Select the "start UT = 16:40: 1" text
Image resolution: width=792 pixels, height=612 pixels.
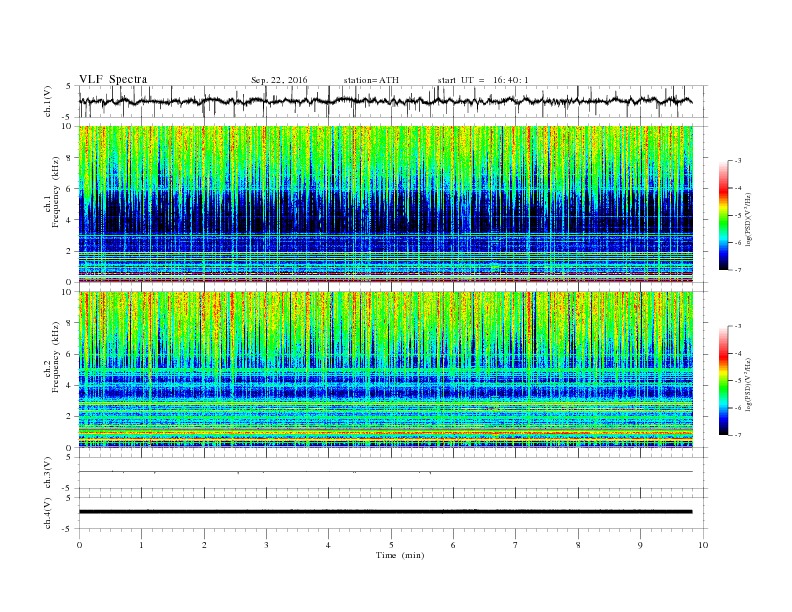pyautogui.click(x=483, y=80)
